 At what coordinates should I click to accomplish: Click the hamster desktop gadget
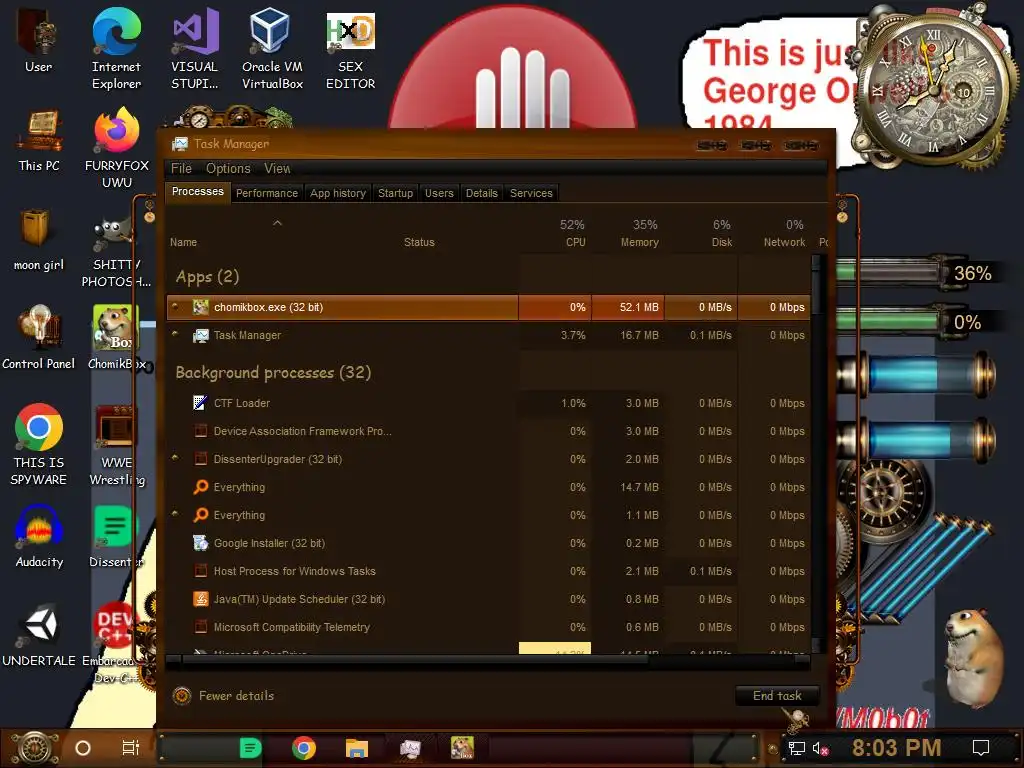[974, 658]
